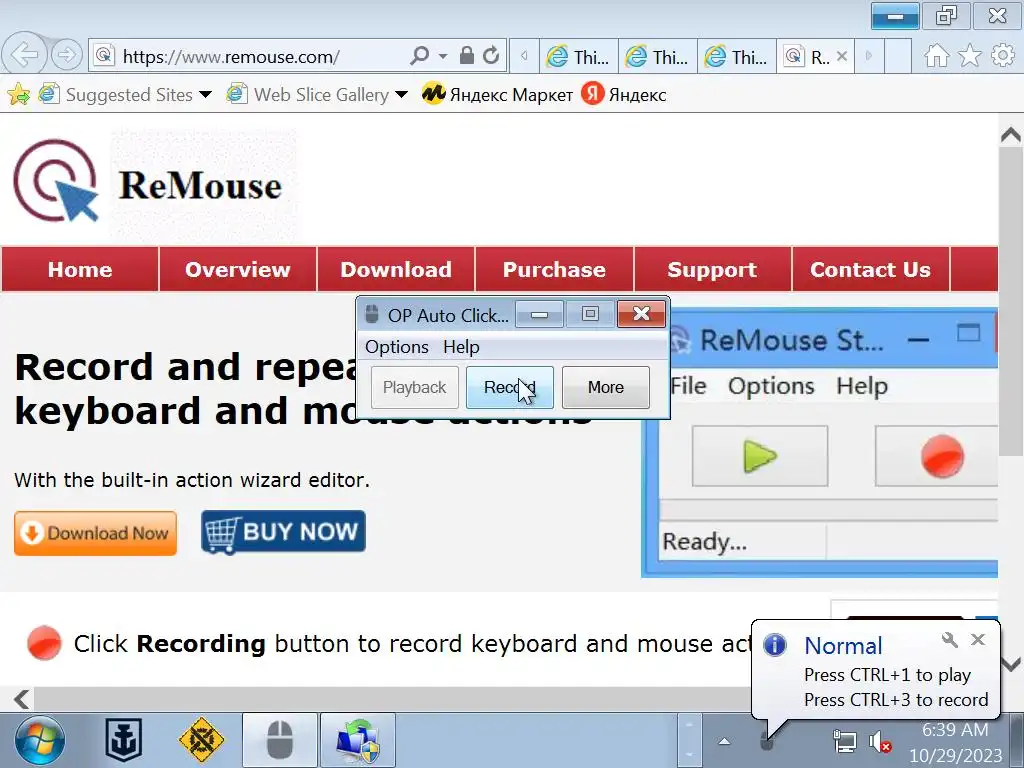The width and height of the screenshot is (1024, 768).
Task: Open the yellow diamond taskbar app
Action: click(x=201, y=740)
